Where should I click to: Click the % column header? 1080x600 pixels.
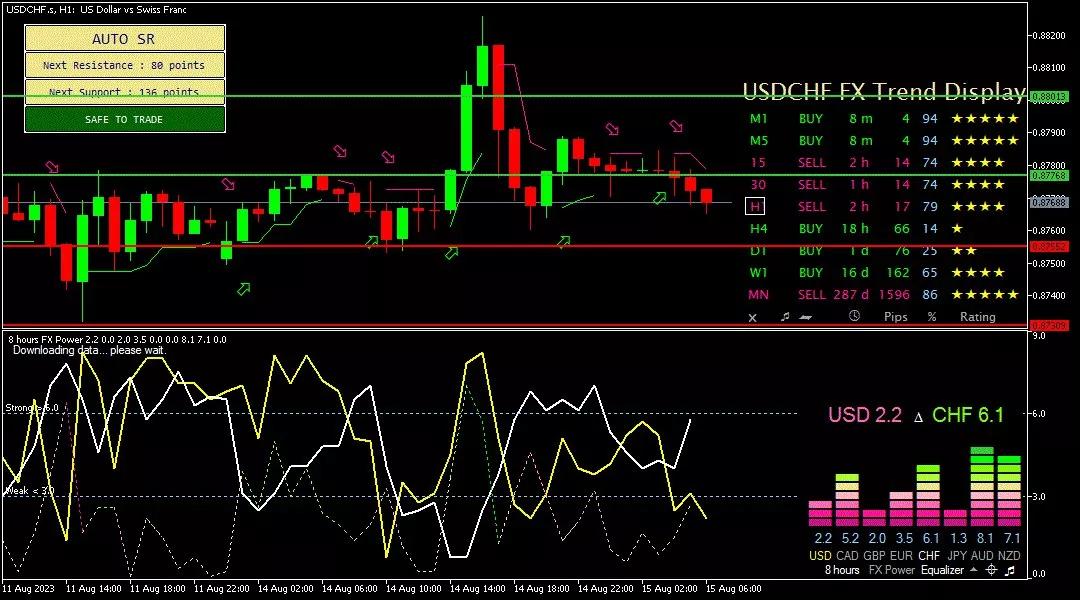[x=932, y=317]
